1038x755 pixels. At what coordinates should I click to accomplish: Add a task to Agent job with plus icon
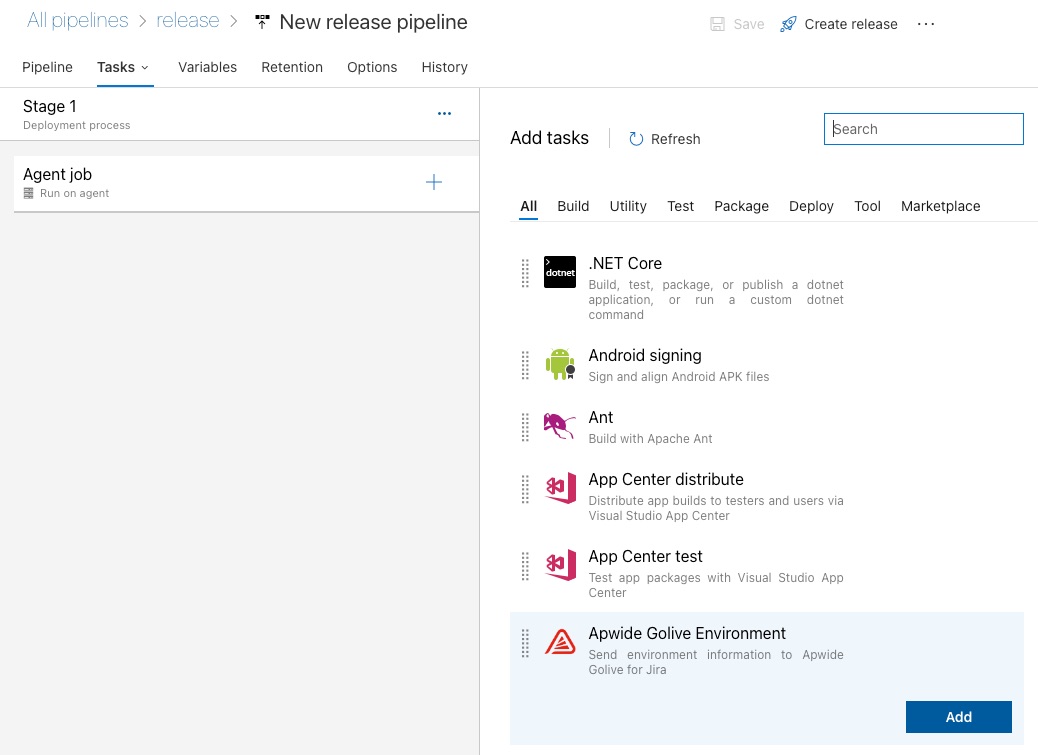pyautogui.click(x=434, y=182)
